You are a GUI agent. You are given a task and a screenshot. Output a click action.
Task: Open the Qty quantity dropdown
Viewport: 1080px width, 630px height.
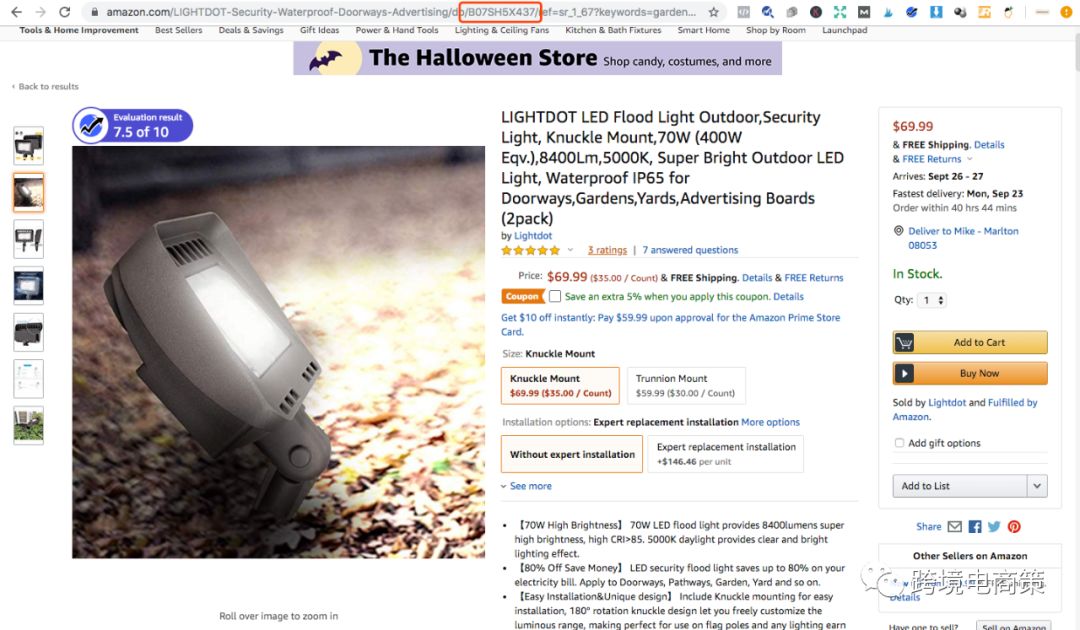(932, 300)
